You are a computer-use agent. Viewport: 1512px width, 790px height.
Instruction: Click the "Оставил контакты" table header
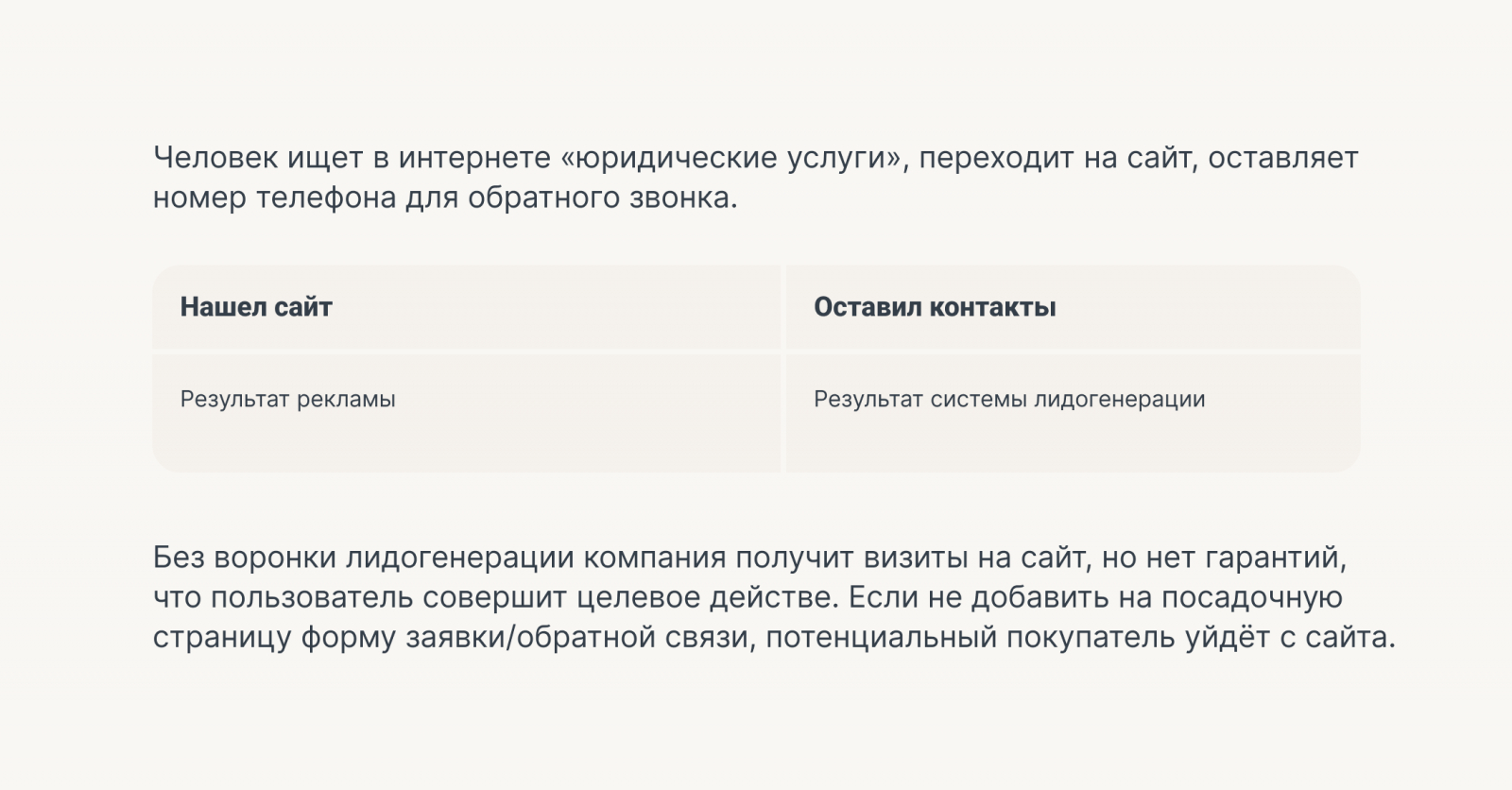(x=935, y=307)
